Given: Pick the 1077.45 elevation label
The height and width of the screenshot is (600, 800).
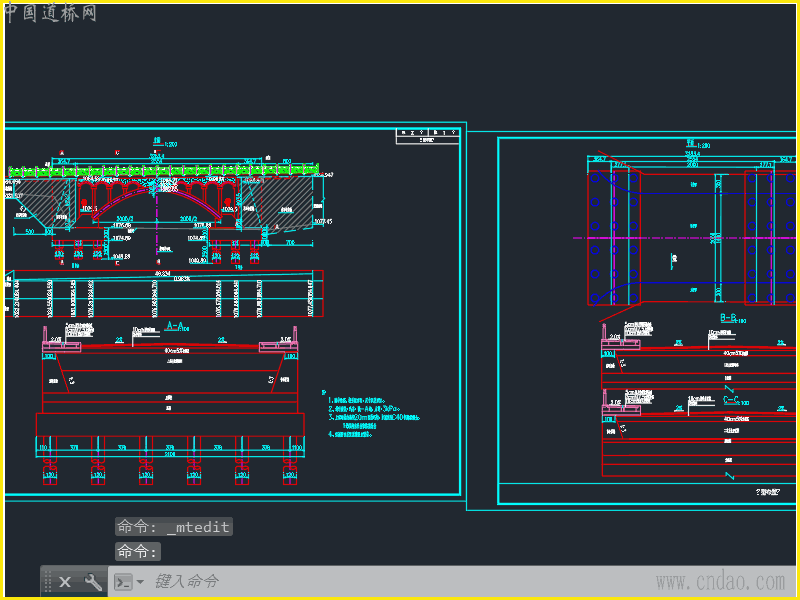Looking at the screenshot, I should pyautogui.click(x=322, y=221).
